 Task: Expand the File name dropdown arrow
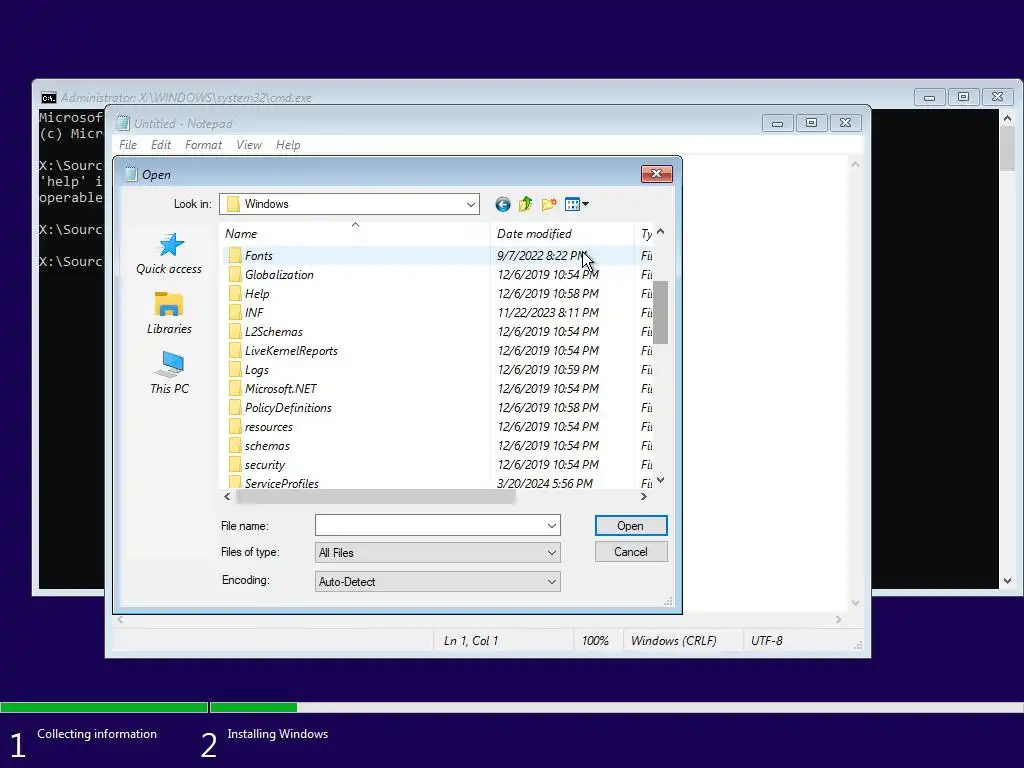click(x=552, y=526)
